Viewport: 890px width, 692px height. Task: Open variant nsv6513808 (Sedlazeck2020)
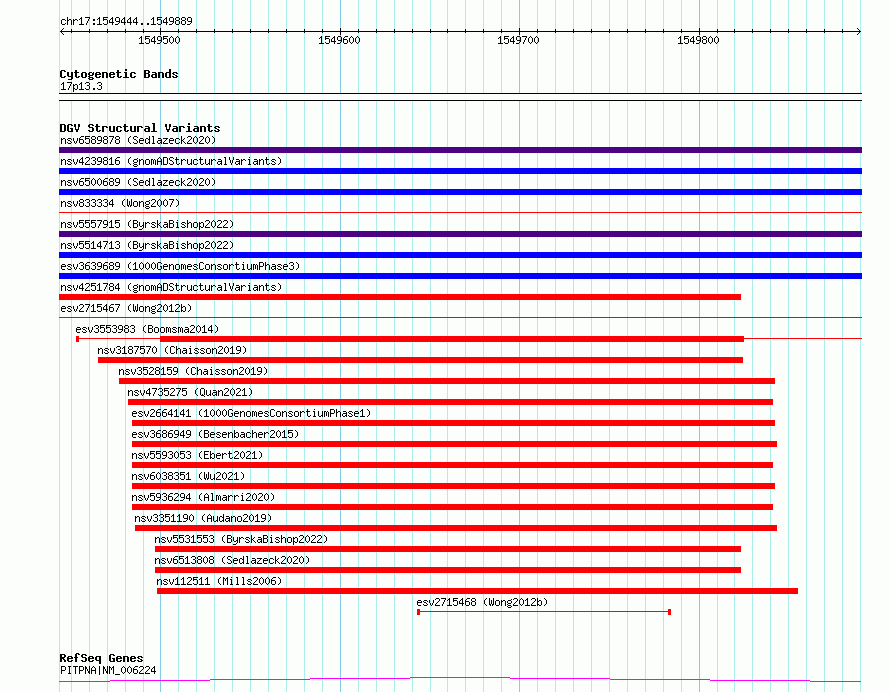tap(232, 560)
